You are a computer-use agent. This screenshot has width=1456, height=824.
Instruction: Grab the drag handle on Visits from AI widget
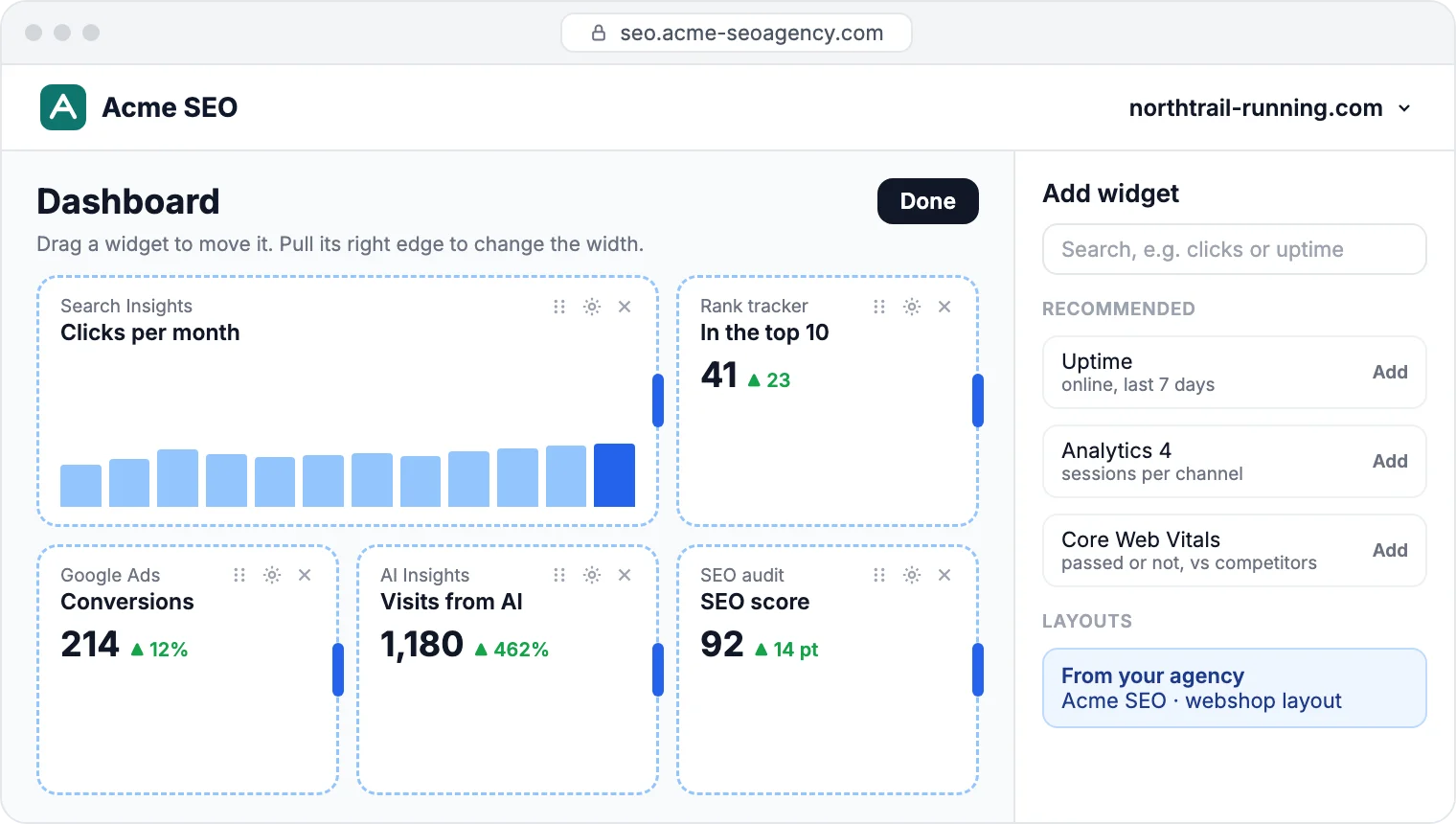point(559,575)
